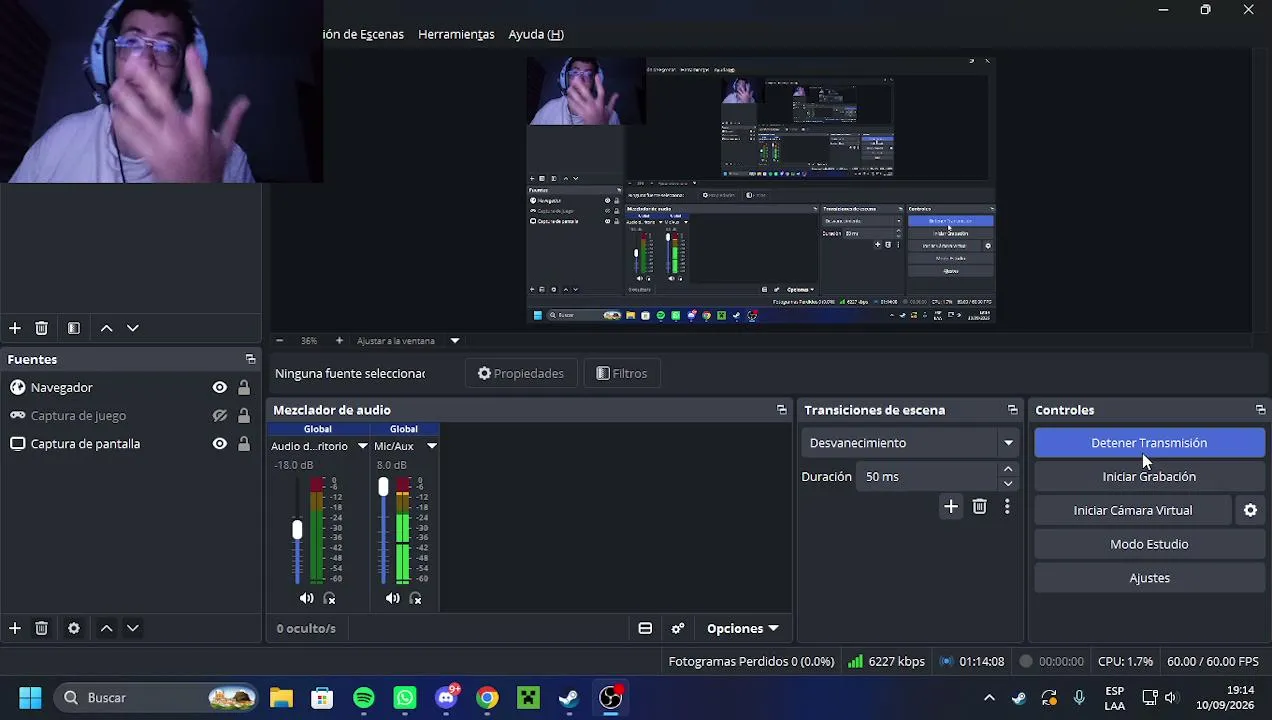Unlock the Captura de pantalla source

pos(243,444)
